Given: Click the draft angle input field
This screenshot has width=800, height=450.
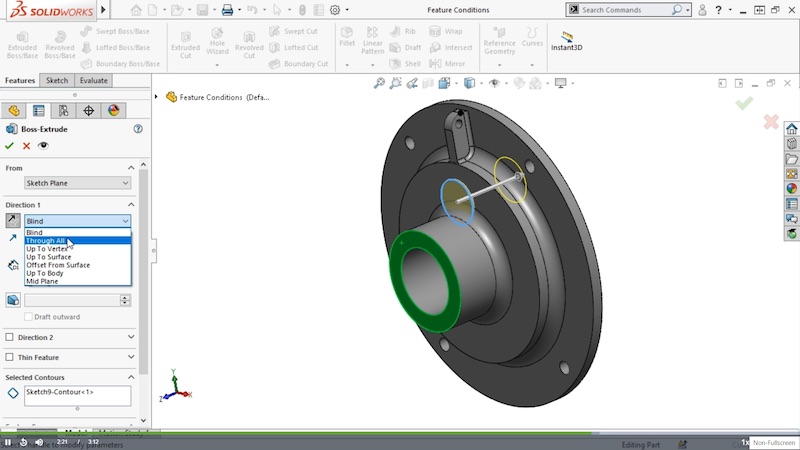Looking at the screenshot, I should 72,300.
